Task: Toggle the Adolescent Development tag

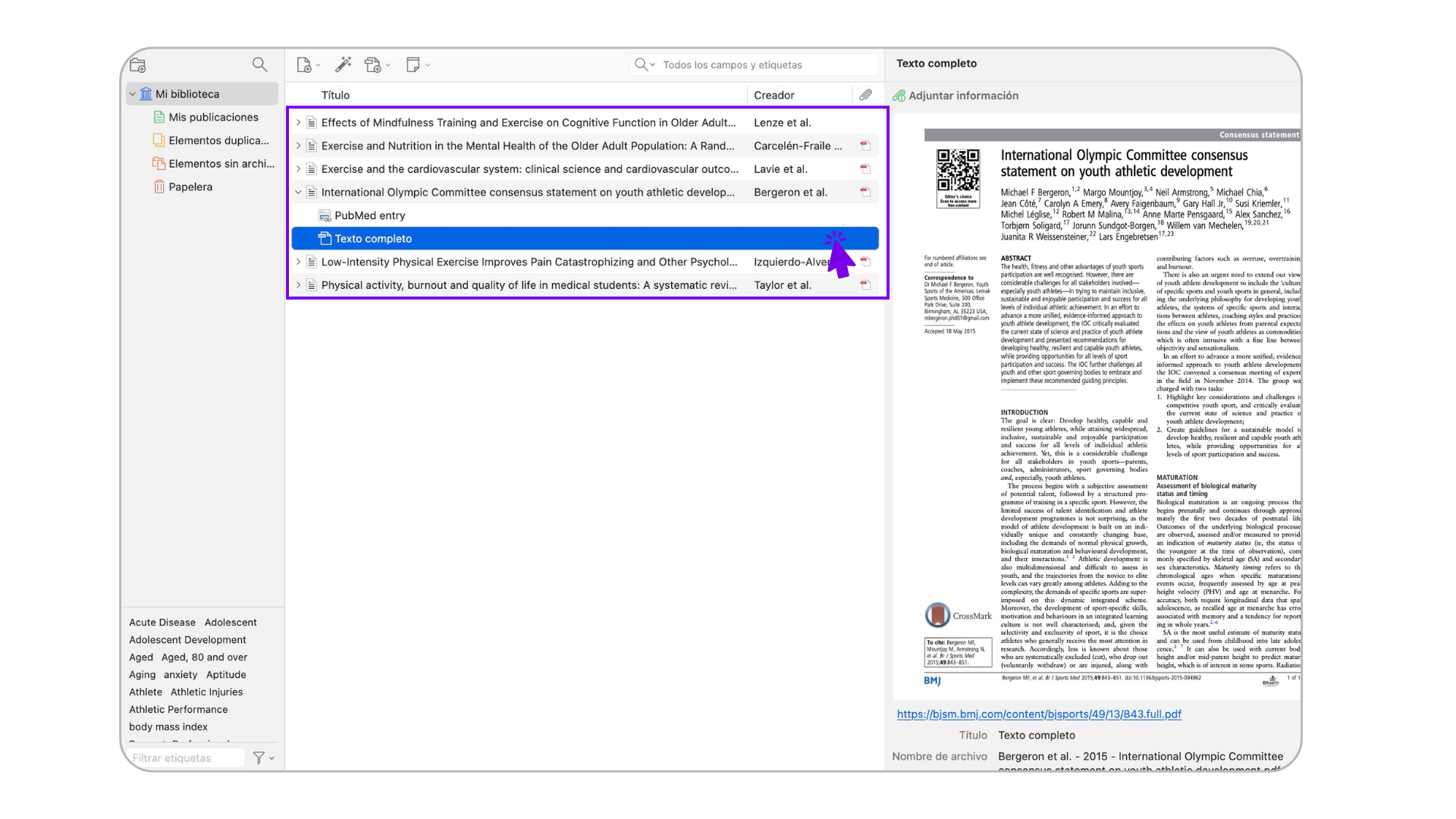Action: pos(187,640)
